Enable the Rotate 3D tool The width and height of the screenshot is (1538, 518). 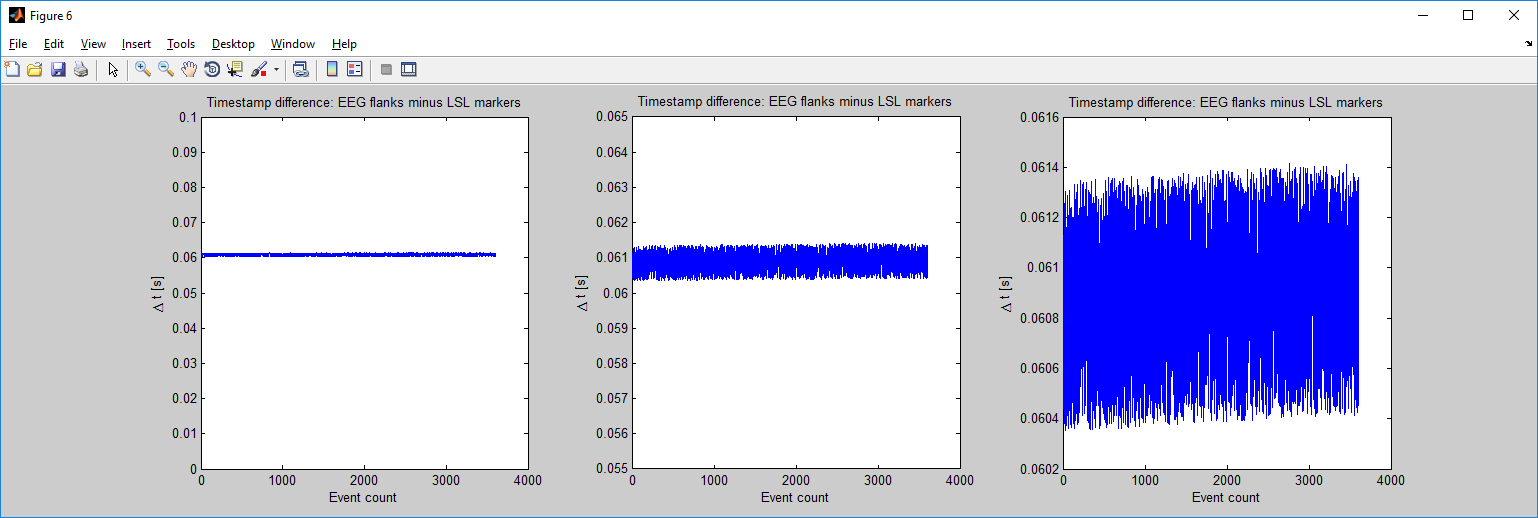[x=212, y=69]
